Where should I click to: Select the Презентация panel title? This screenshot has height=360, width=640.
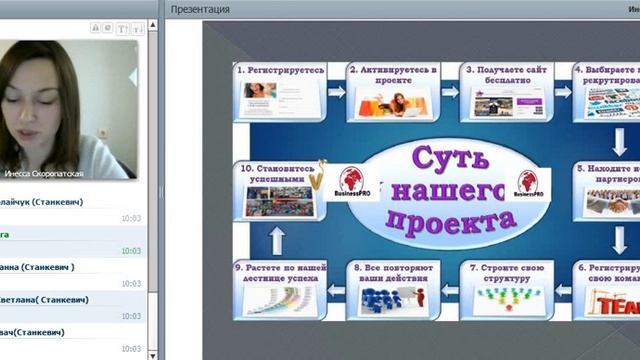(x=200, y=9)
